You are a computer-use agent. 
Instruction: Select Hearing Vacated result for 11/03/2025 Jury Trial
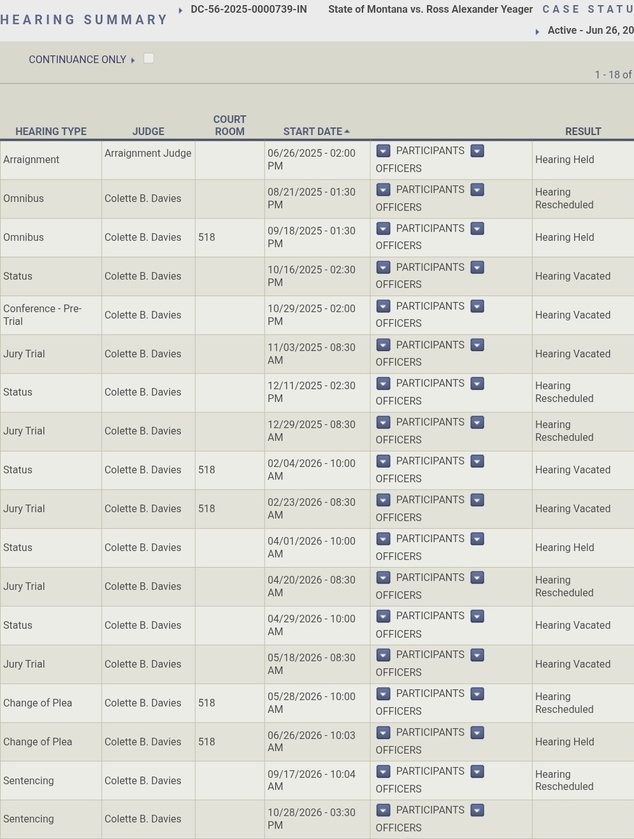click(x=572, y=354)
